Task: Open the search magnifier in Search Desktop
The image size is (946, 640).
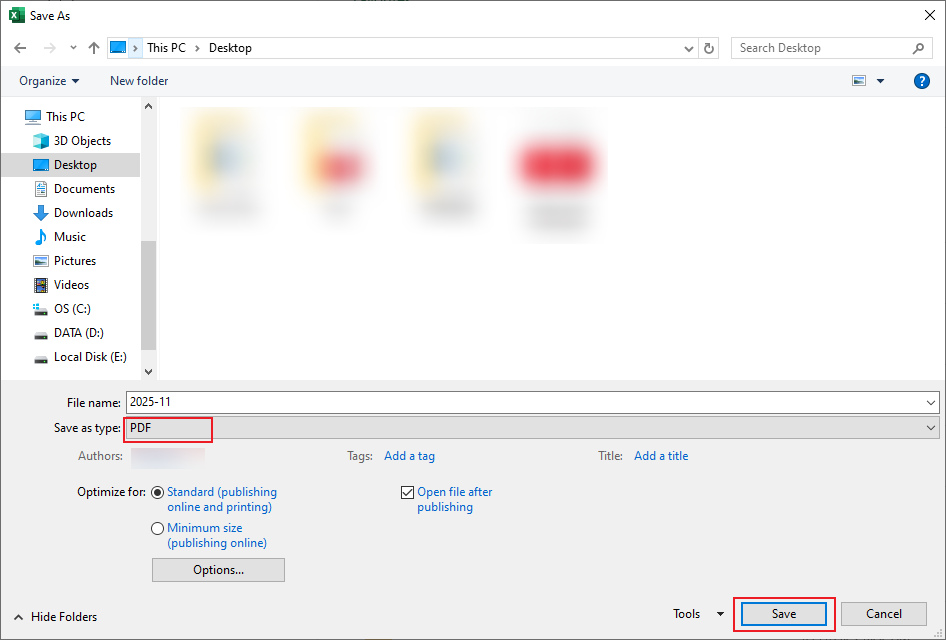Action: pos(919,47)
